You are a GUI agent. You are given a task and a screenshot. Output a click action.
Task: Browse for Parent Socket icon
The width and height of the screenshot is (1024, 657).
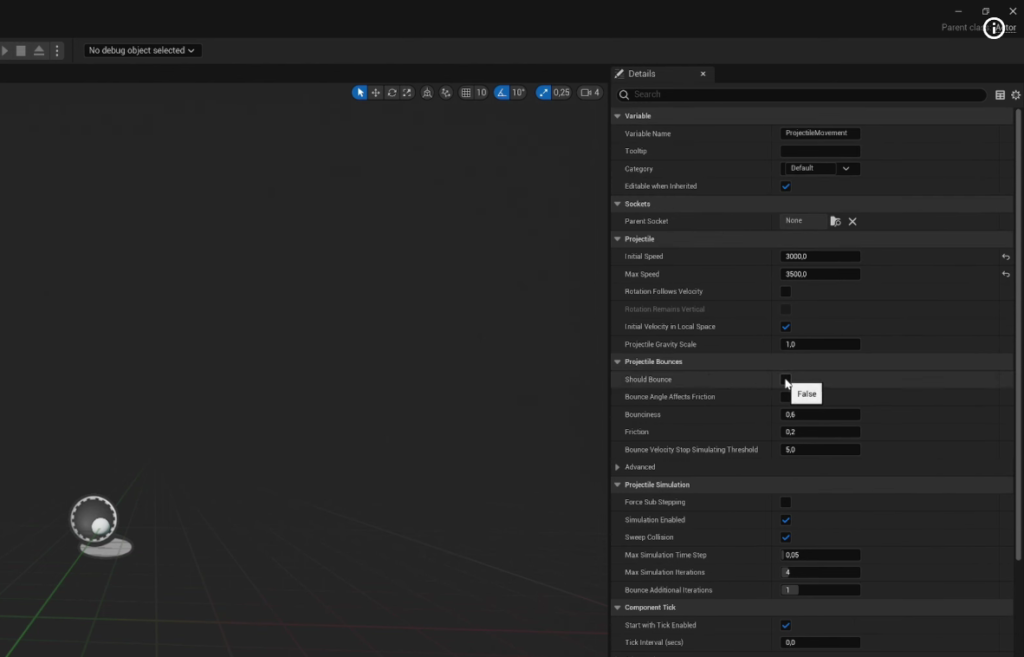[x=835, y=221]
